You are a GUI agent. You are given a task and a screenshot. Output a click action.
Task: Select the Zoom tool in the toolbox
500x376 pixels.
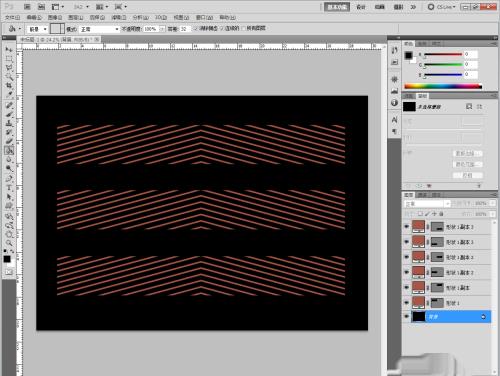(9, 243)
